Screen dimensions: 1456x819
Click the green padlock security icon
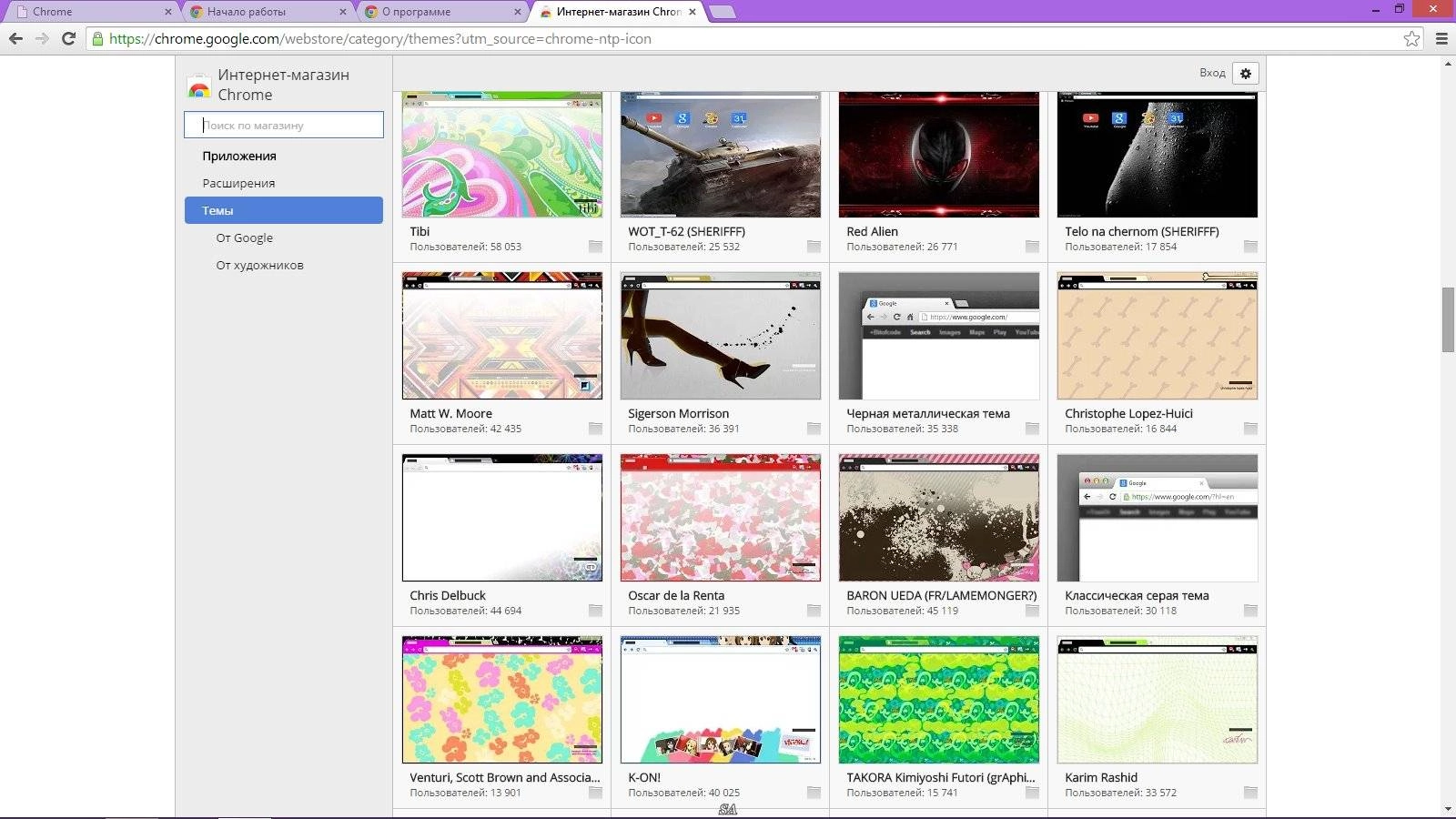tap(98, 38)
